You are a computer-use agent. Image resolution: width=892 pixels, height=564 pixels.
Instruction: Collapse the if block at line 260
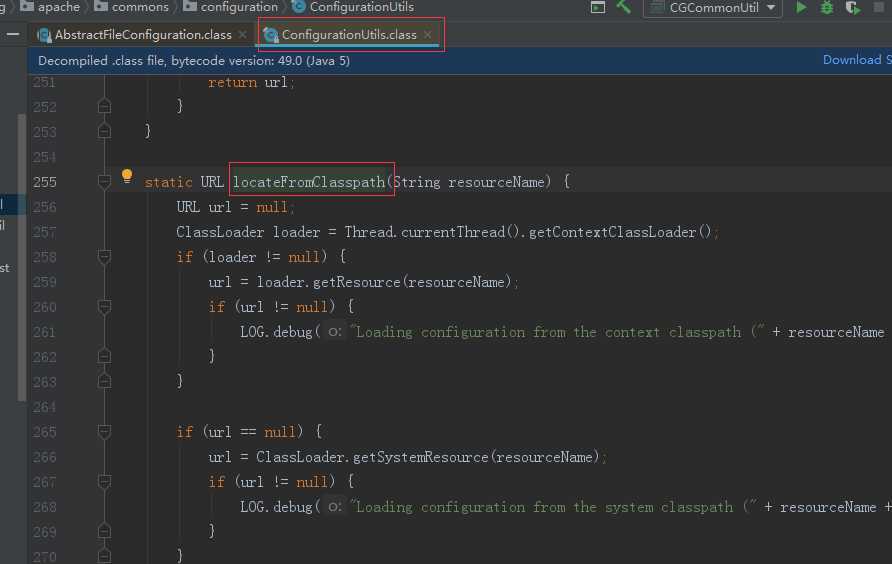tap(104, 307)
